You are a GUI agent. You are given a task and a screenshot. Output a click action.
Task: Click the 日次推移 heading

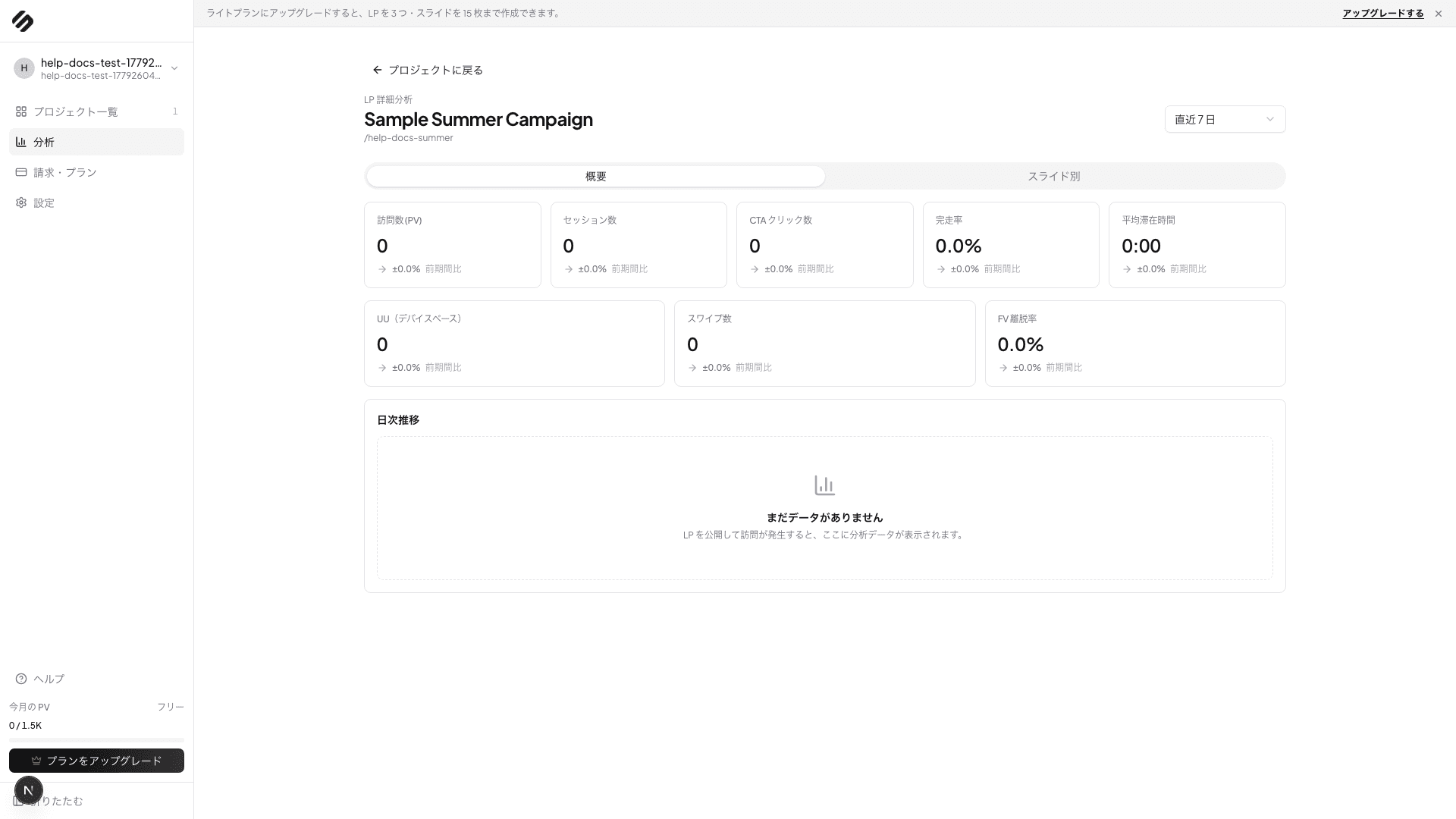pyautogui.click(x=398, y=420)
